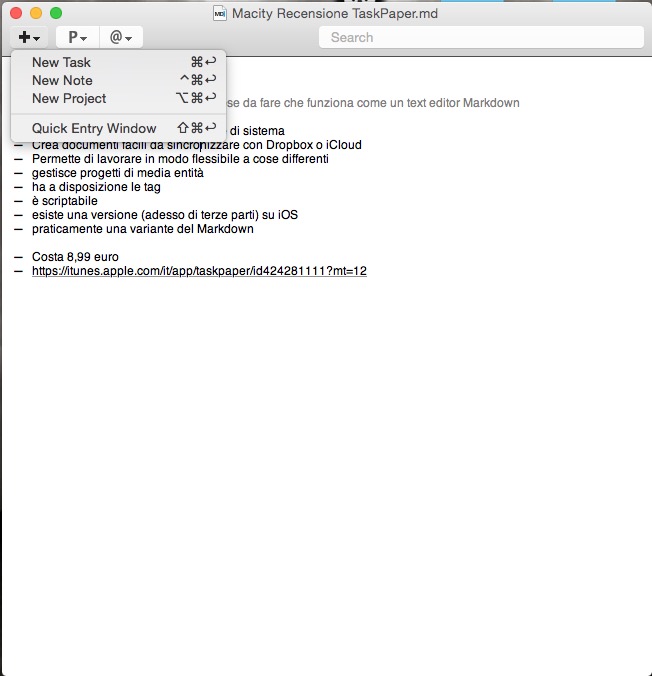The width and height of the screenshot is (652, 676).
Task: Click the task dash before "è scriptabile"
Action: tap(18, 201)
